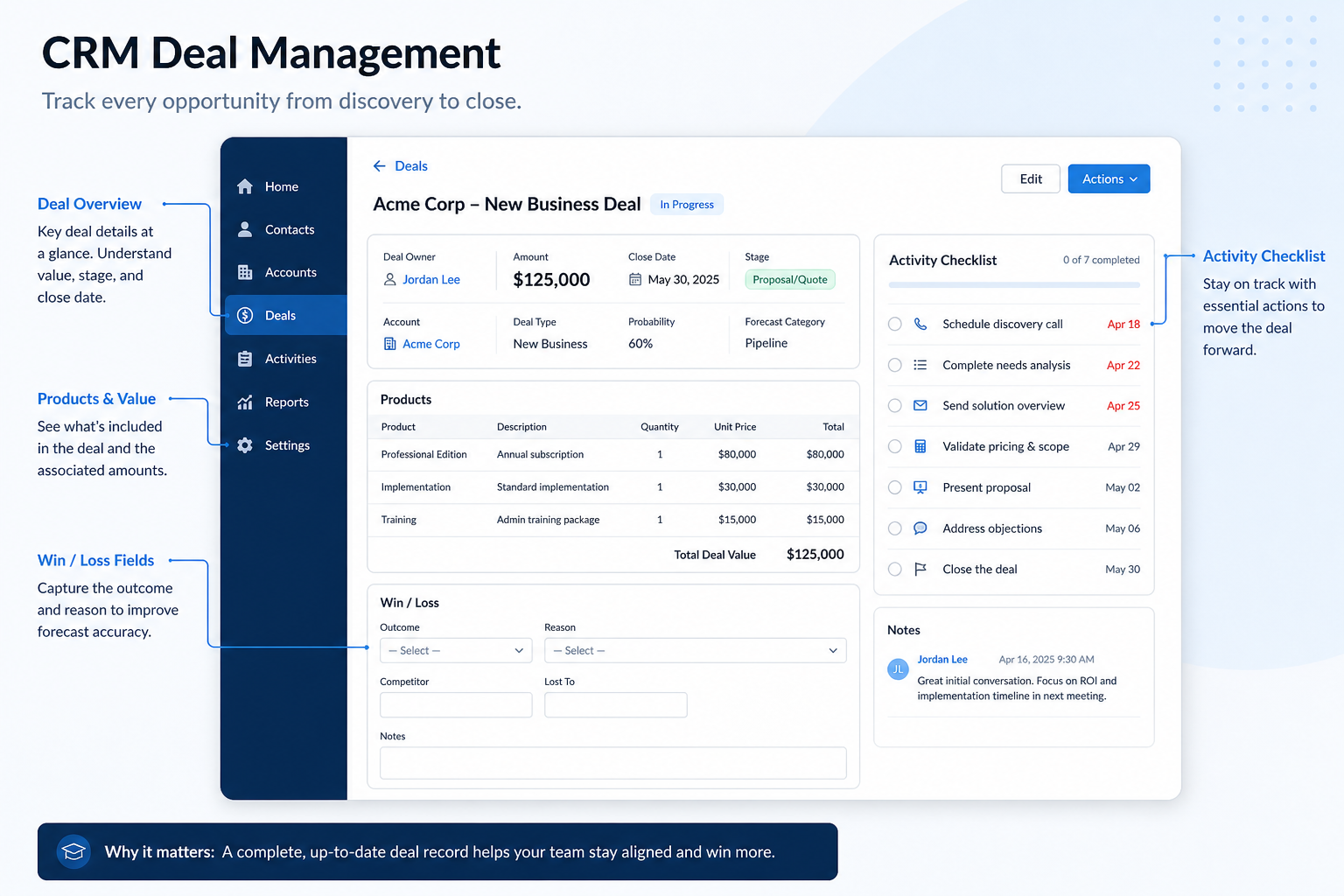Click the person icon next to Jordan Lee

390,279
